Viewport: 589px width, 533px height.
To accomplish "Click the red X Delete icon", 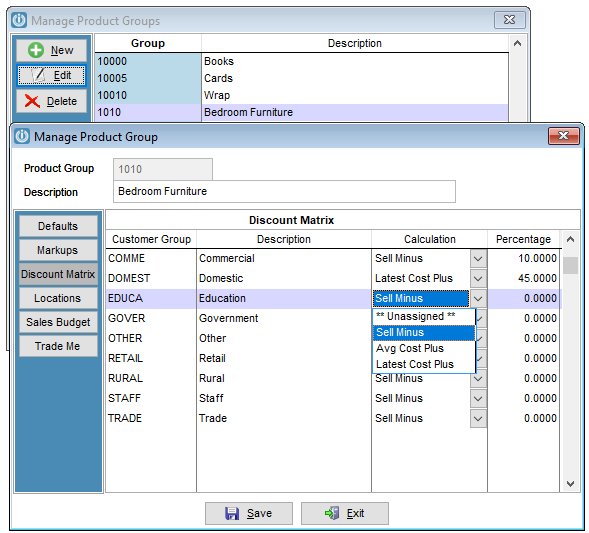I will click(32, 101).
